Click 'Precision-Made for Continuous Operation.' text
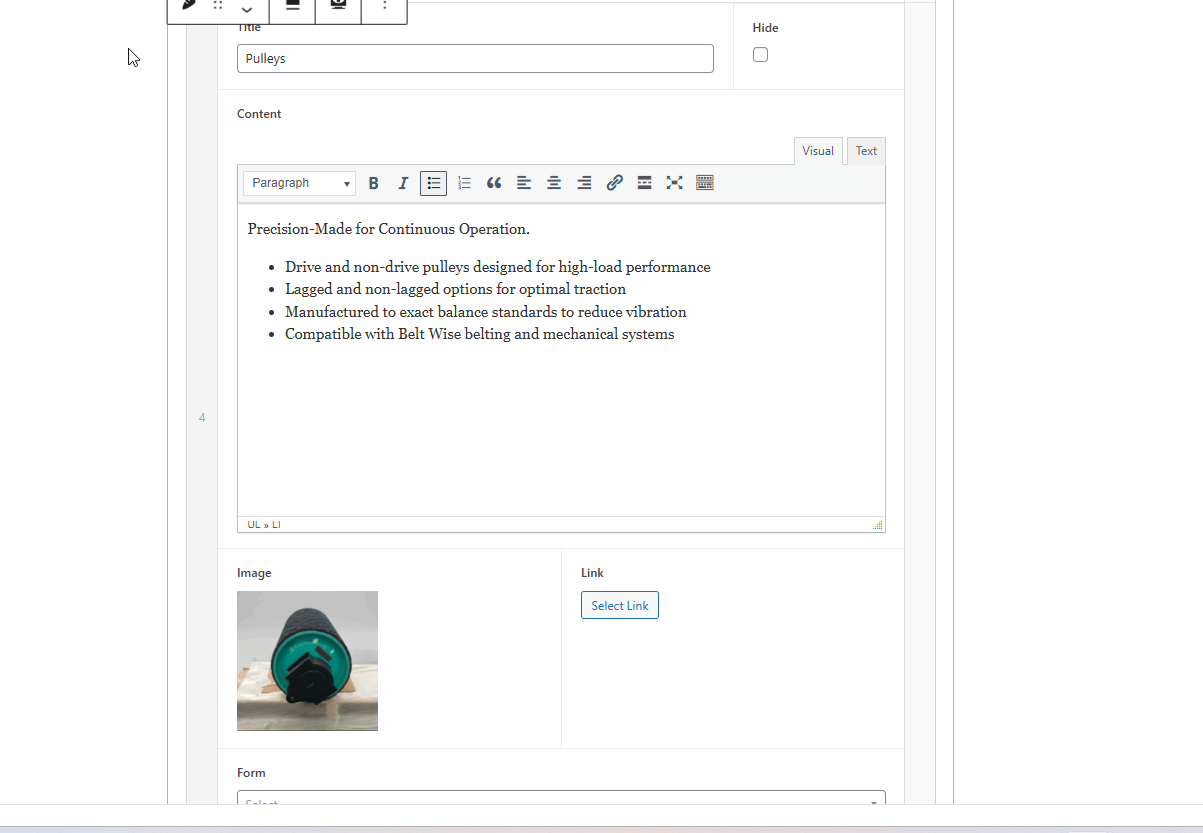Screen dimensions: 1203x833 [389, 229]
